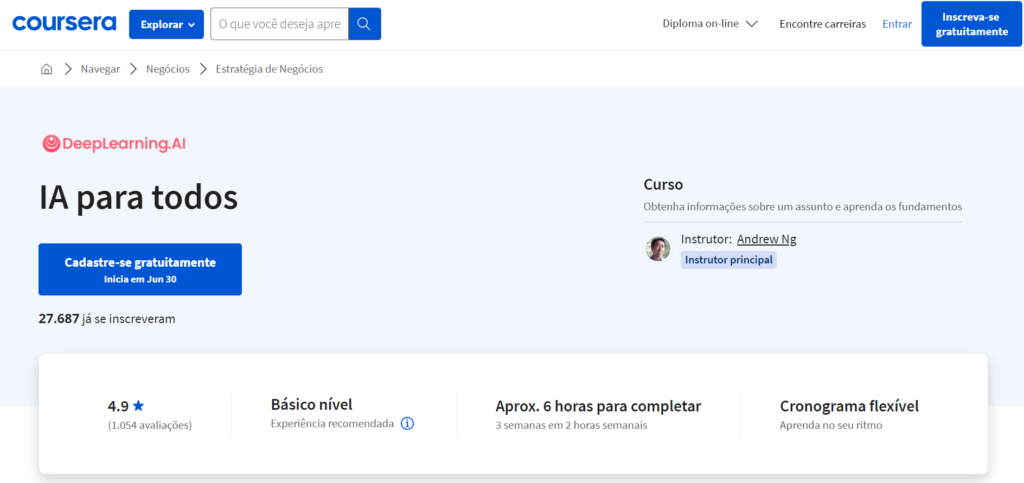Click the Entrar login link
This screenshot has width=1024, height=483.
(897, 24)
